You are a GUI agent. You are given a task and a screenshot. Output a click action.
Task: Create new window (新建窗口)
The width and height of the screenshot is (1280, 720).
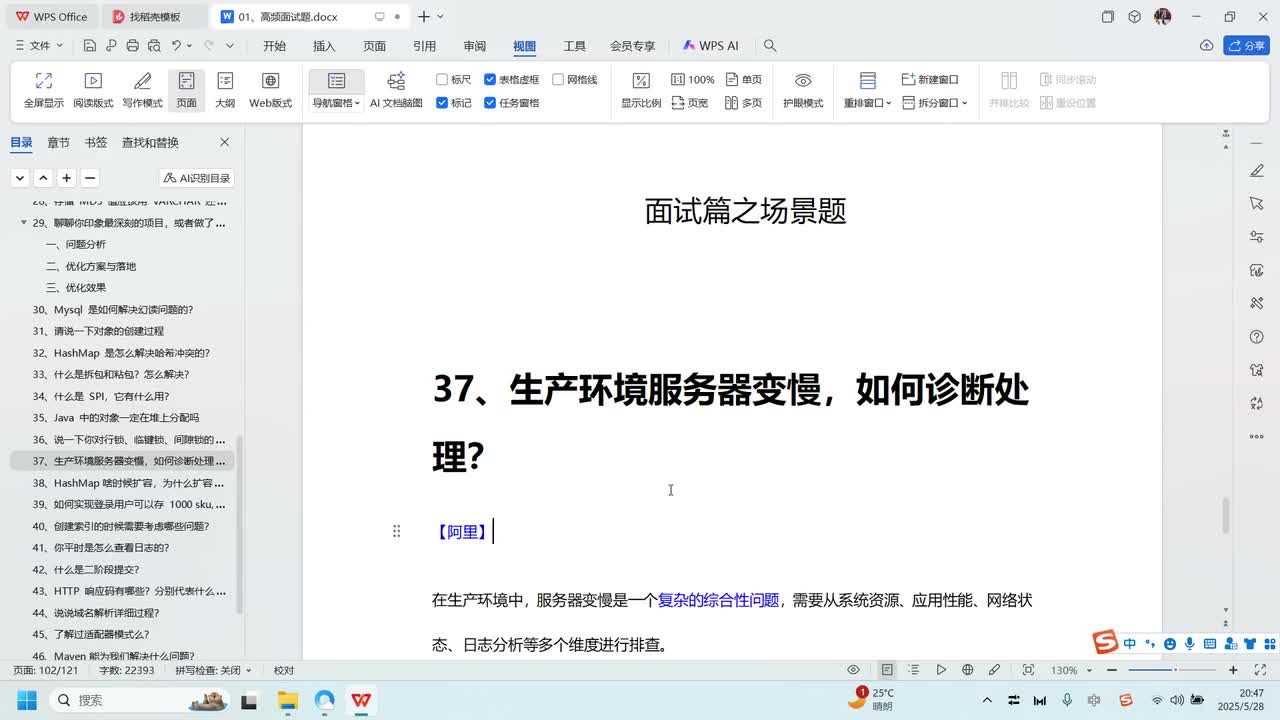click(x=930, y=79)
